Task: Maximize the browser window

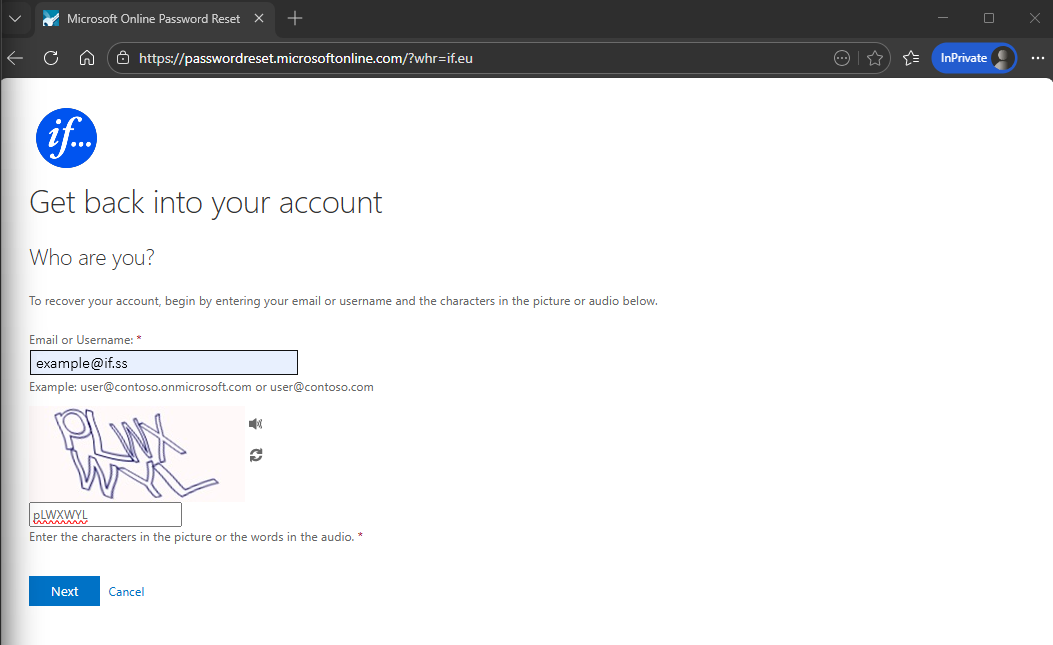Action: pos(989,18)
